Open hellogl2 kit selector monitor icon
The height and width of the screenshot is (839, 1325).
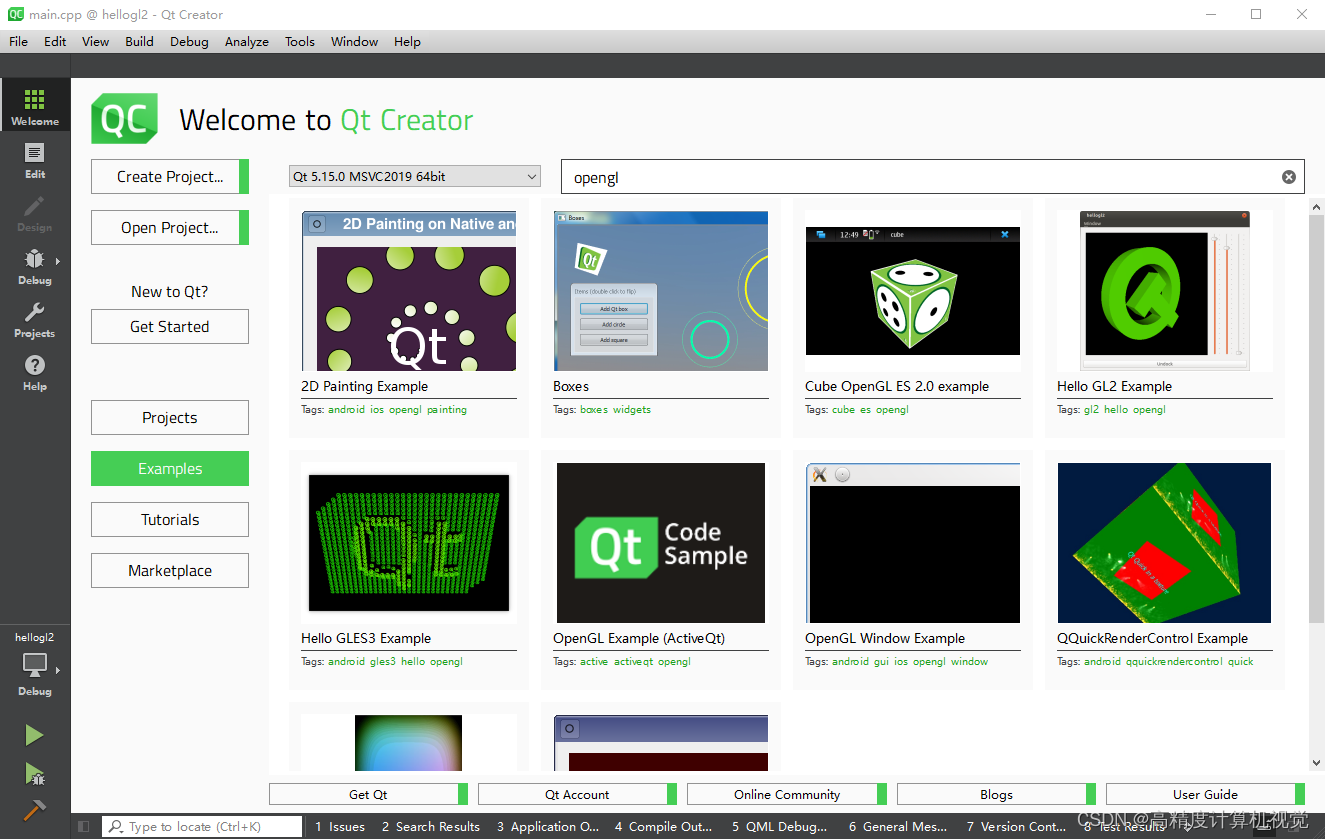[x=35, y=664]
